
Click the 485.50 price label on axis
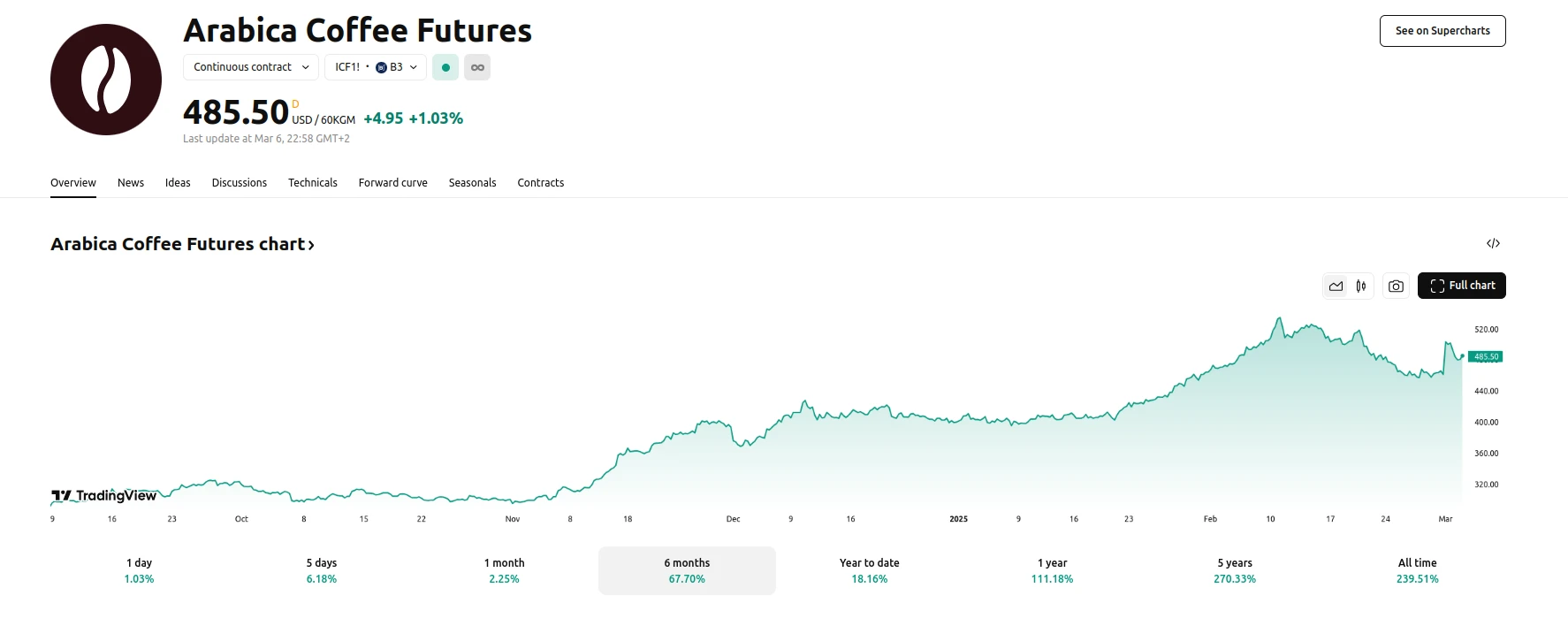point(1485,357)
